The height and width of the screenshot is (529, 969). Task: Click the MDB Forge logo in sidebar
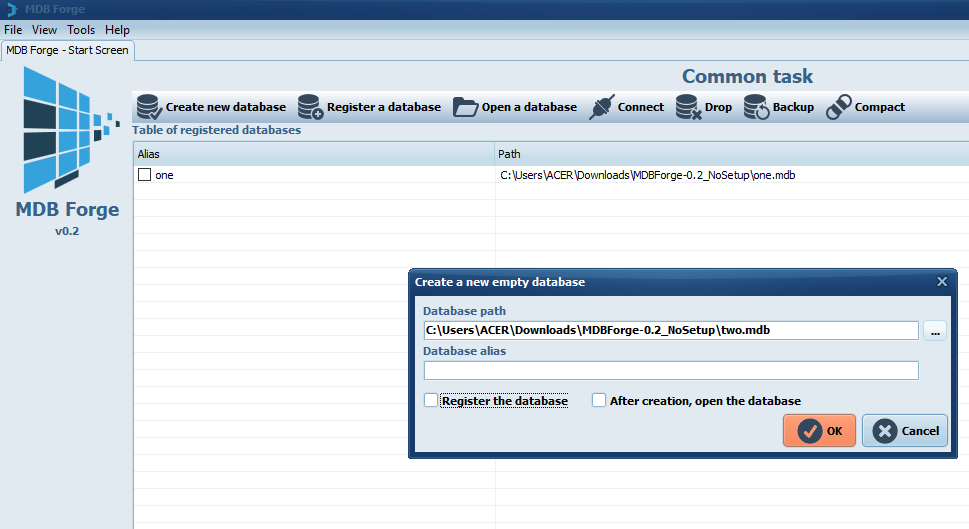pos(66,130)
